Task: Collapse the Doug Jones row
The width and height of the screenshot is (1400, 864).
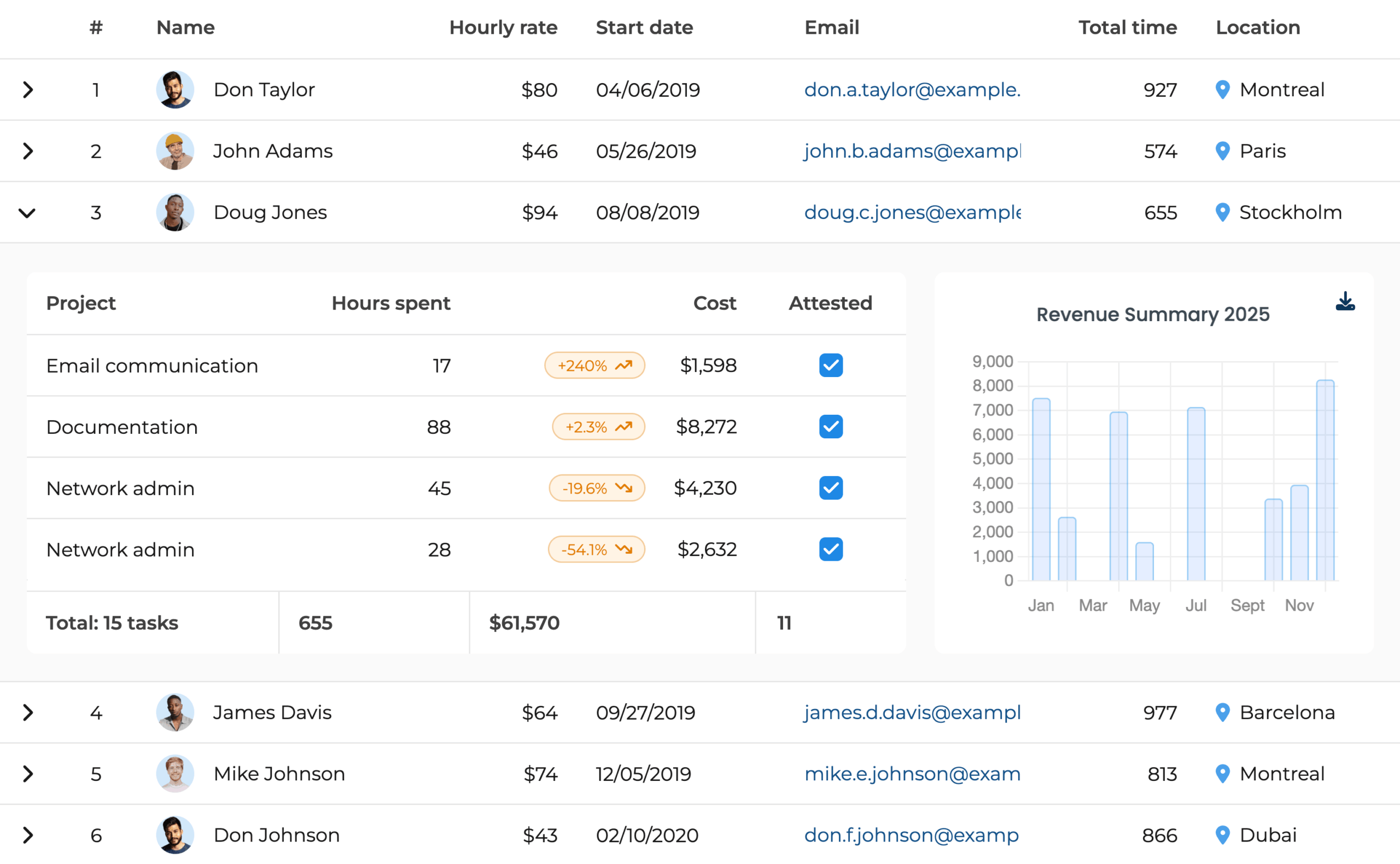Action: click(27, 213)
